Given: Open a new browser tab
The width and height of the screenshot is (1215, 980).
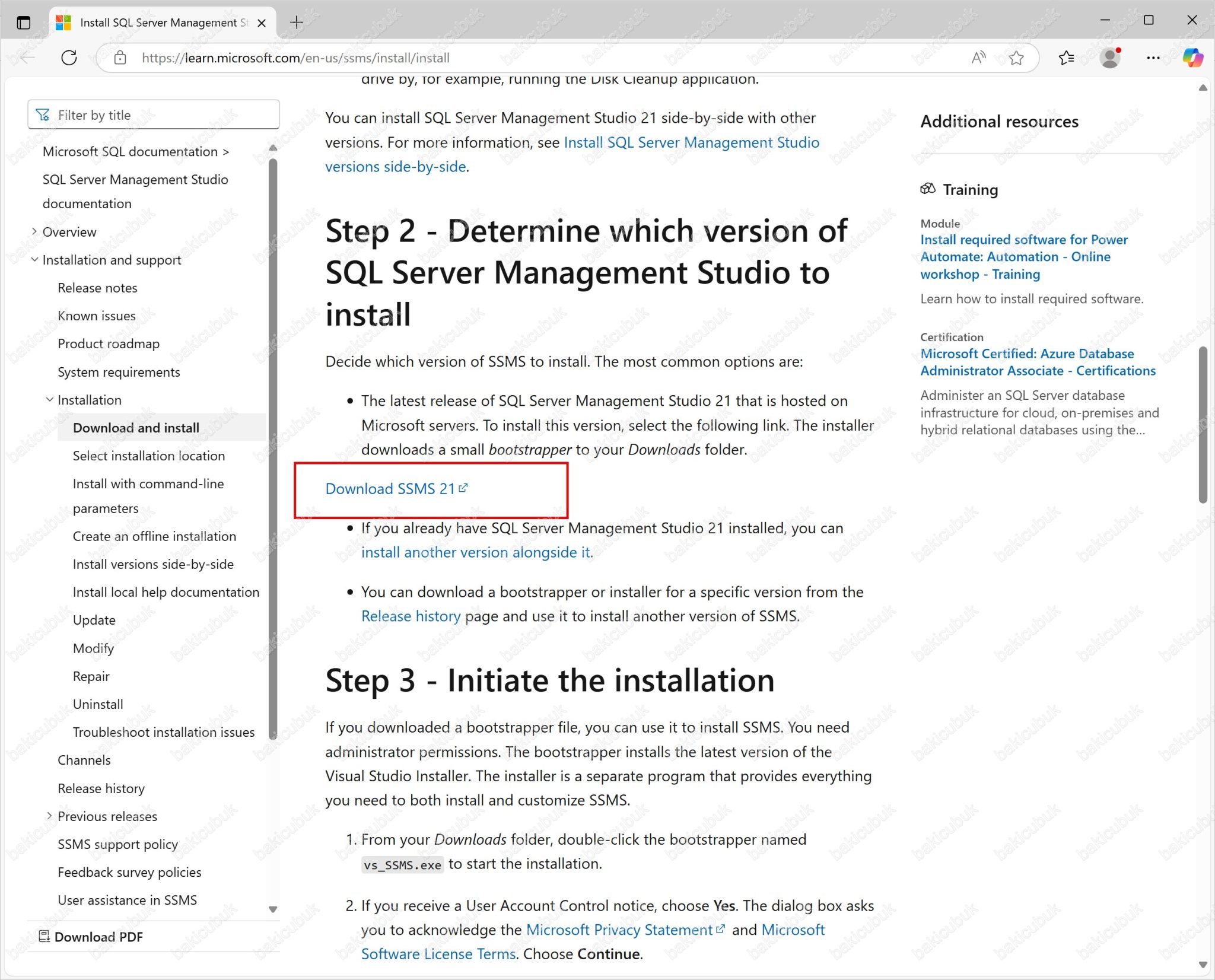Looking at the screenshot, I should click(x=296, y=22).
